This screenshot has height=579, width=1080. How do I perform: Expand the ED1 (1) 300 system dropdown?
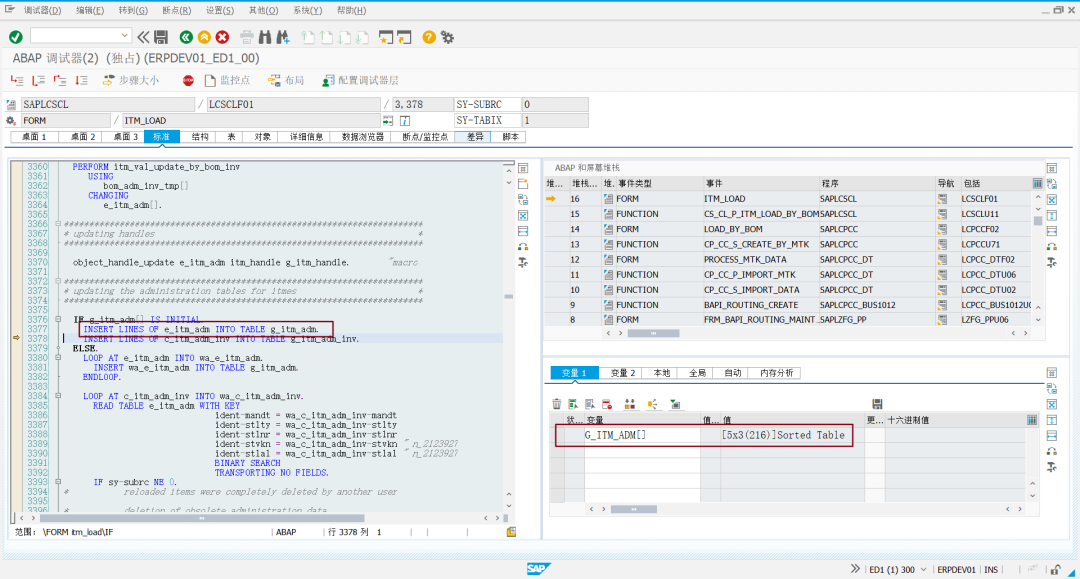tap(924, 569)
